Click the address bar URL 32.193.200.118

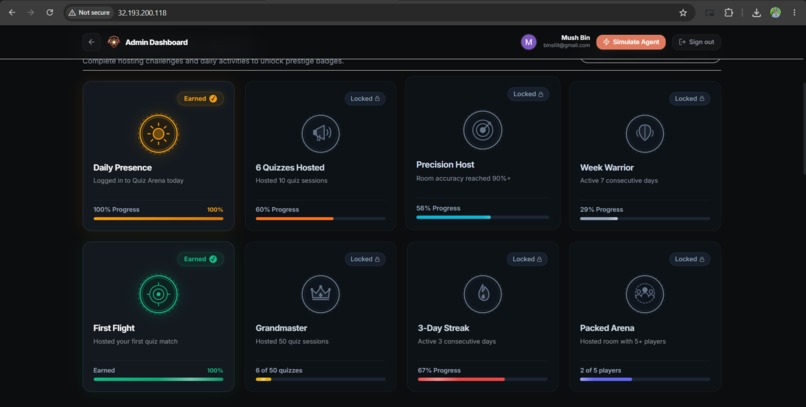[x=142, y=13]
